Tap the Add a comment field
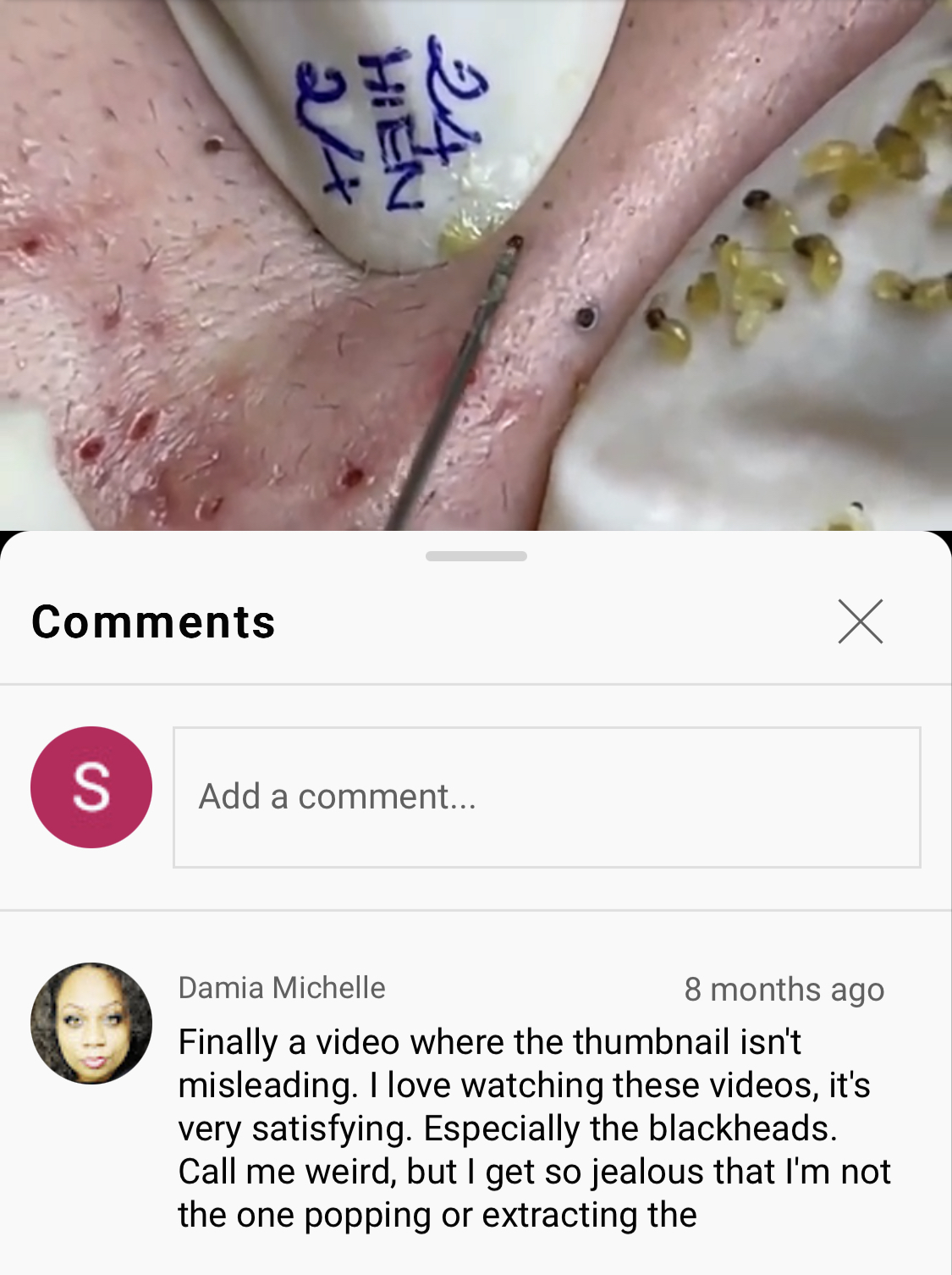Screen dimensions: 952x1275 coord(547,797)
